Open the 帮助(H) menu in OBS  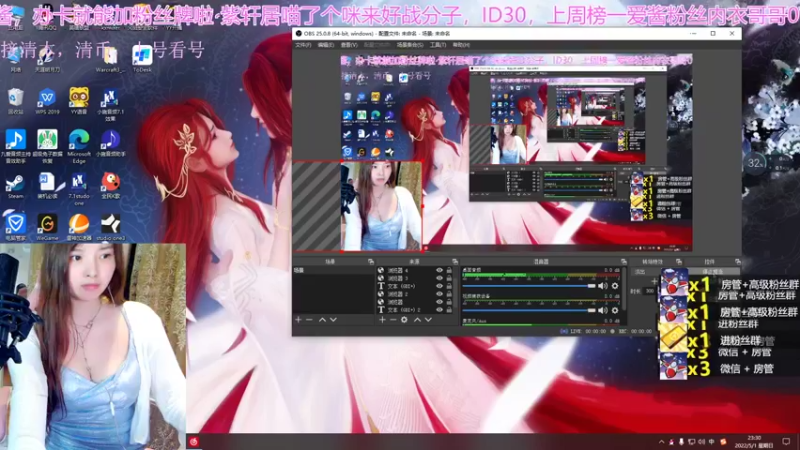pyautogui.click(x=461, y=45)
